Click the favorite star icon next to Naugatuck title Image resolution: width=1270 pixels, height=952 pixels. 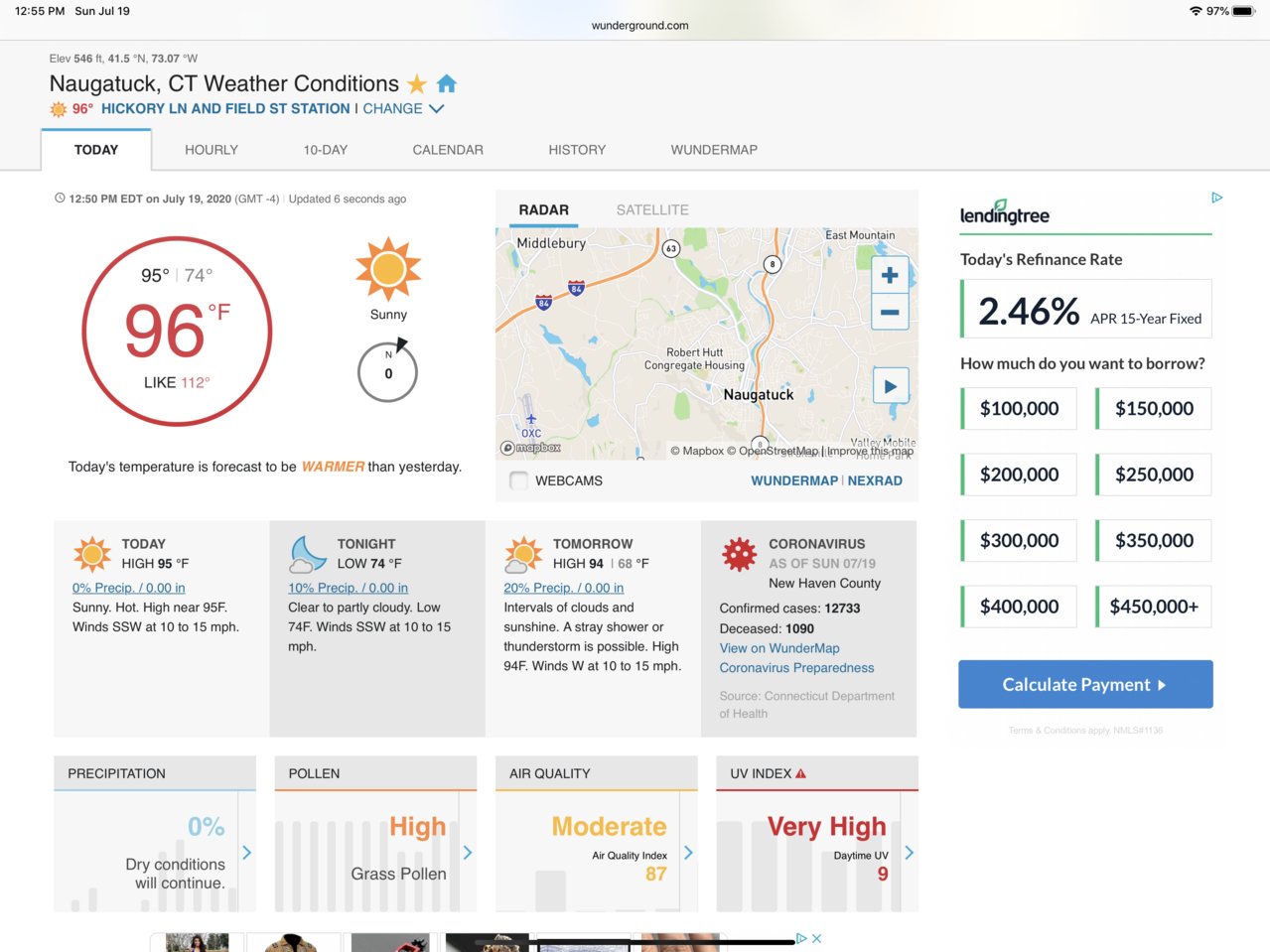[x=417, y=84]
